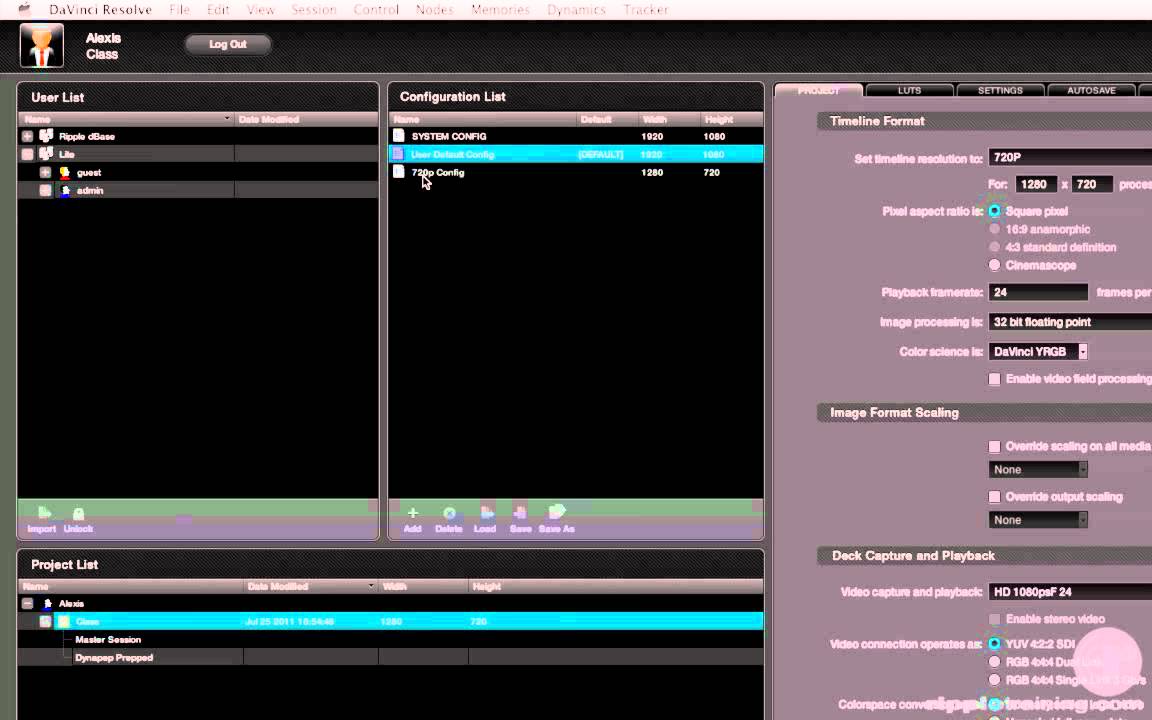Open the DaVinci Resolve app menu
Screen dimensions: 1152x720
(101, 10)
